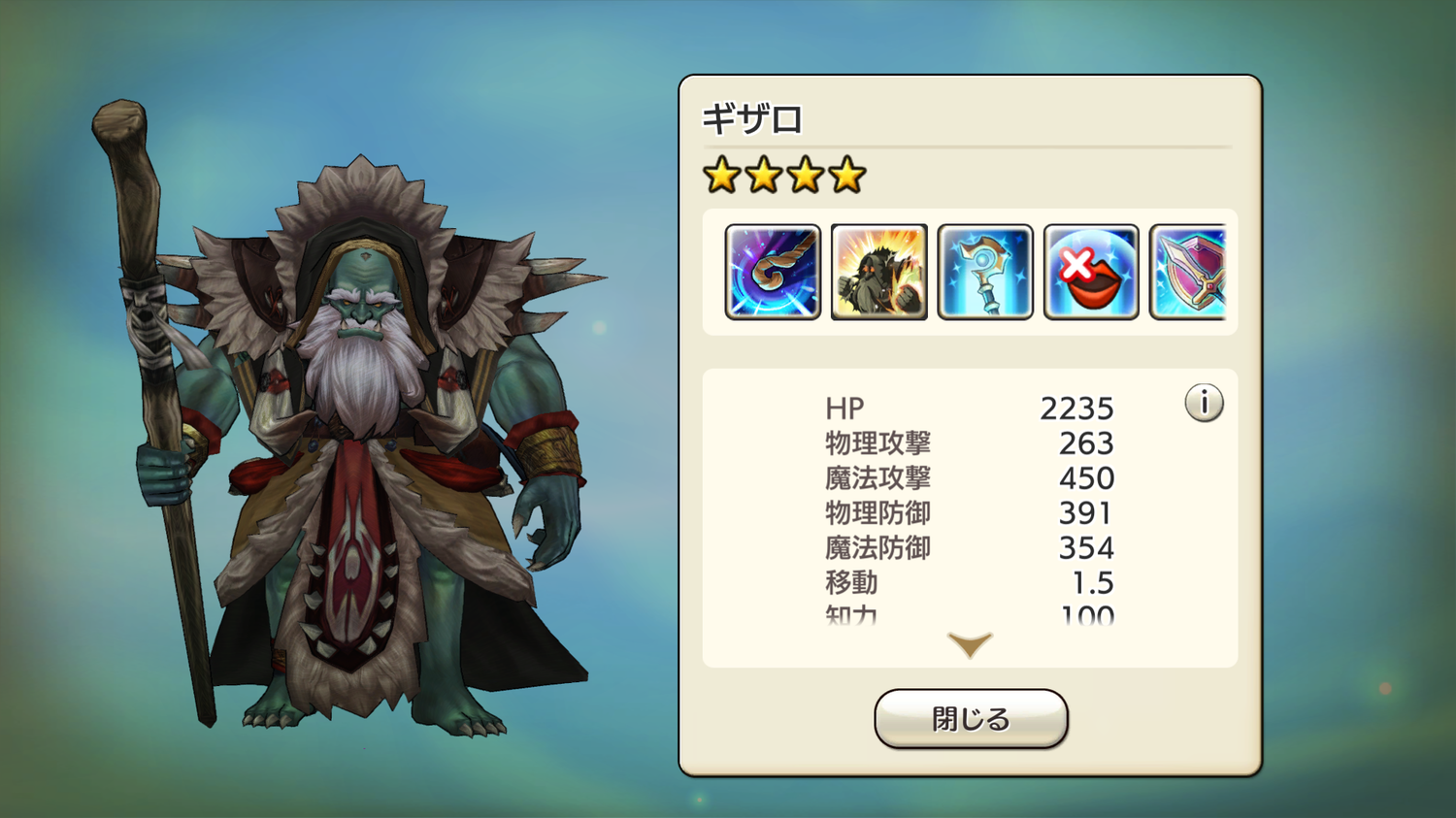
Task: Tap the partially visible shield skill icon
Action: pyautogui.click(x=1188, y=272)
